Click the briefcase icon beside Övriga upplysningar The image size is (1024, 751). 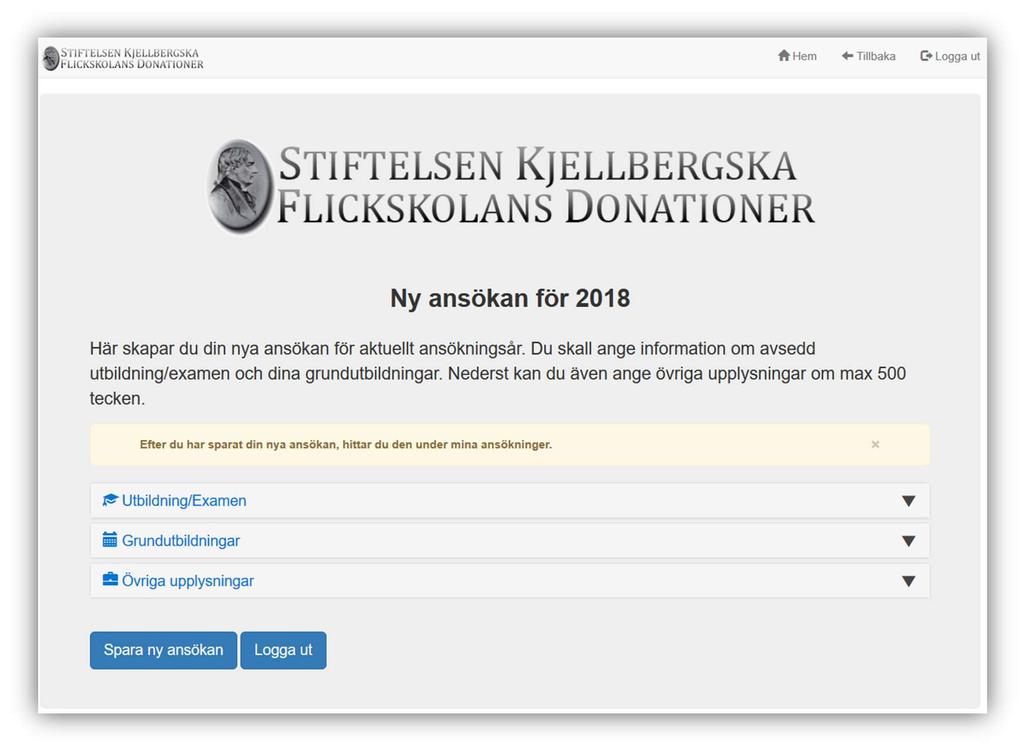tap(110, 580)
